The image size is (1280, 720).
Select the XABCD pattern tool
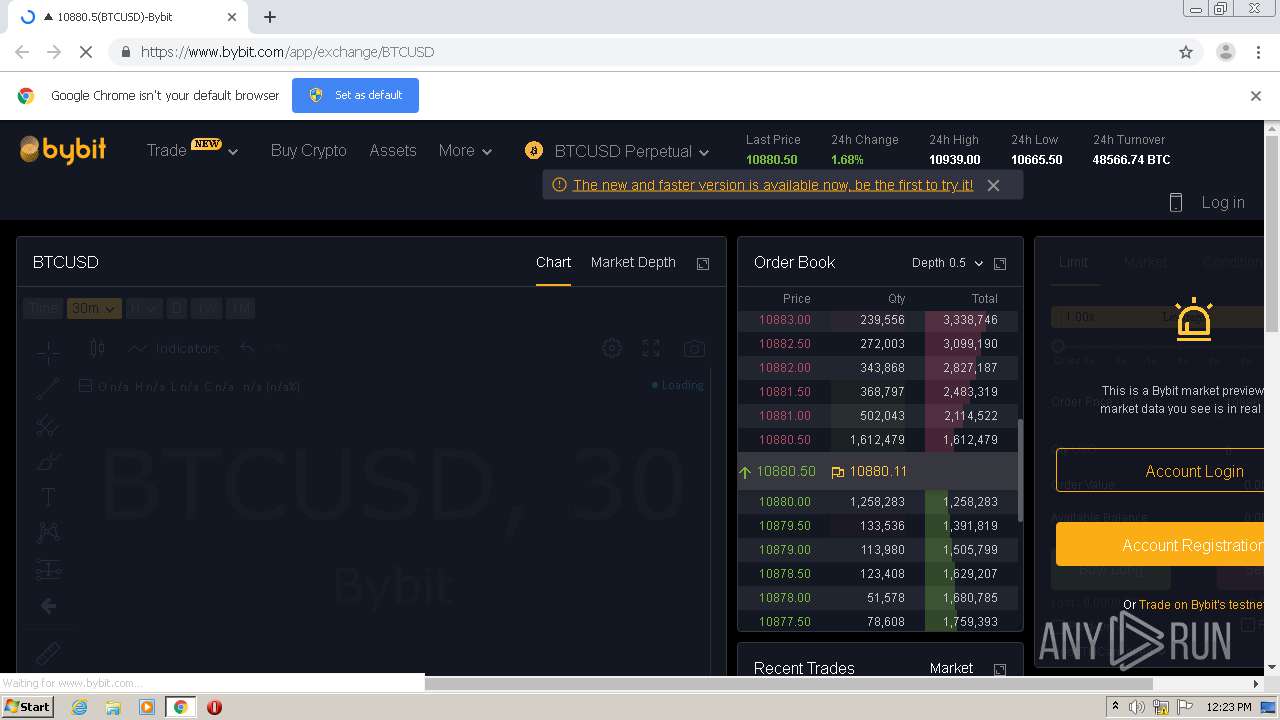point(48,533)
